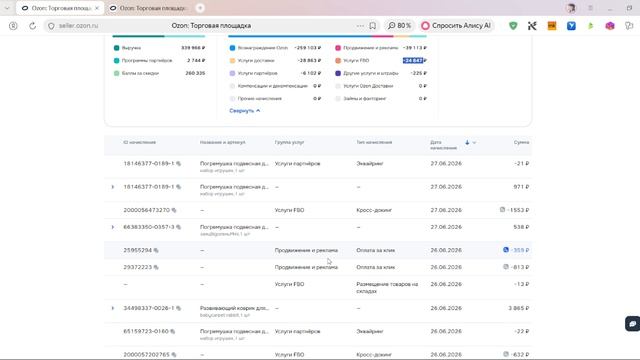Image resolution: width=640 pixels, height=360 pixels.
Task: Open the green shield extension
Action: pyautogui.click(x=513, y=26)
